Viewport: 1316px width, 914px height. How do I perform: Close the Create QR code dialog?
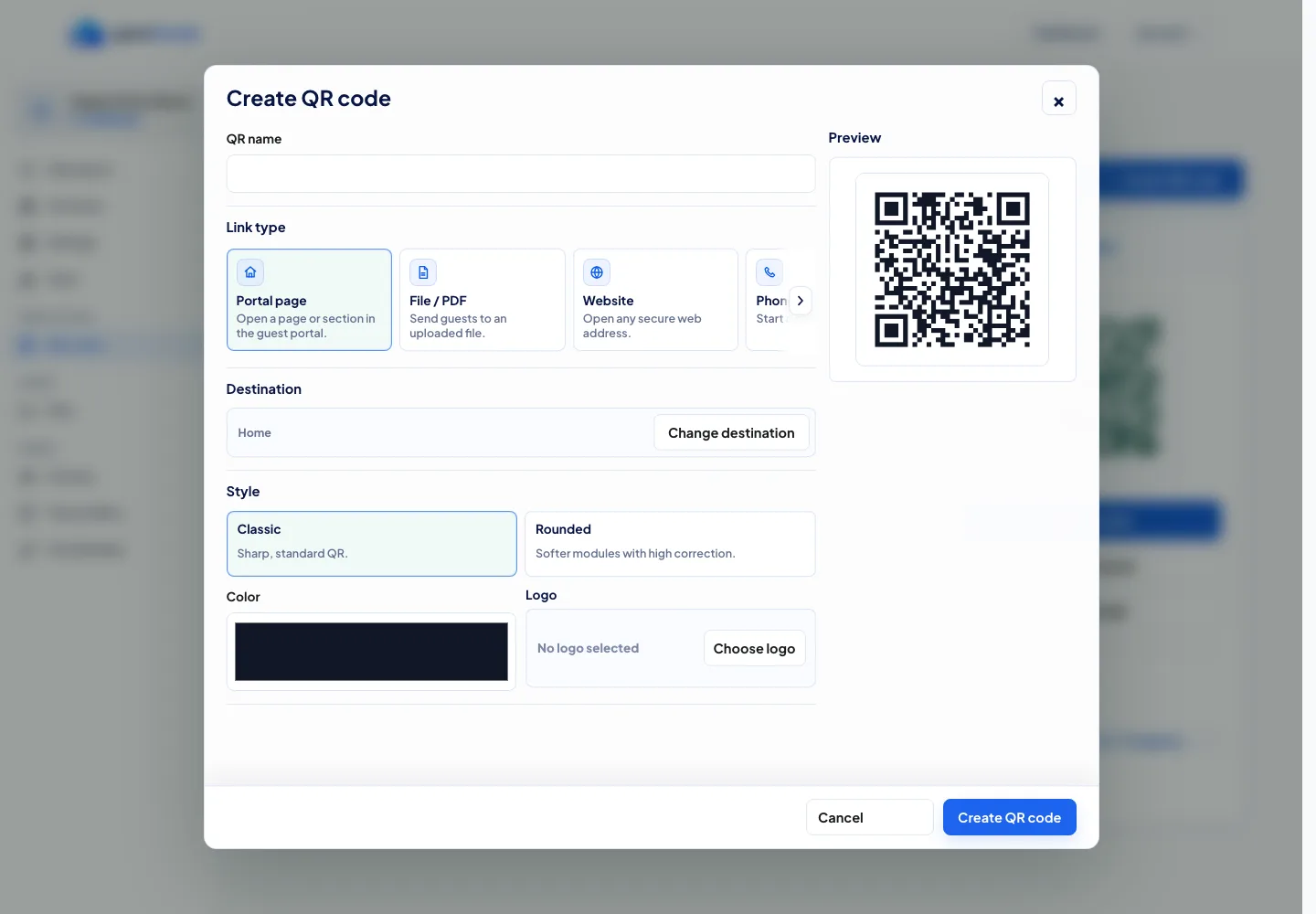[x=1058, y=99]
